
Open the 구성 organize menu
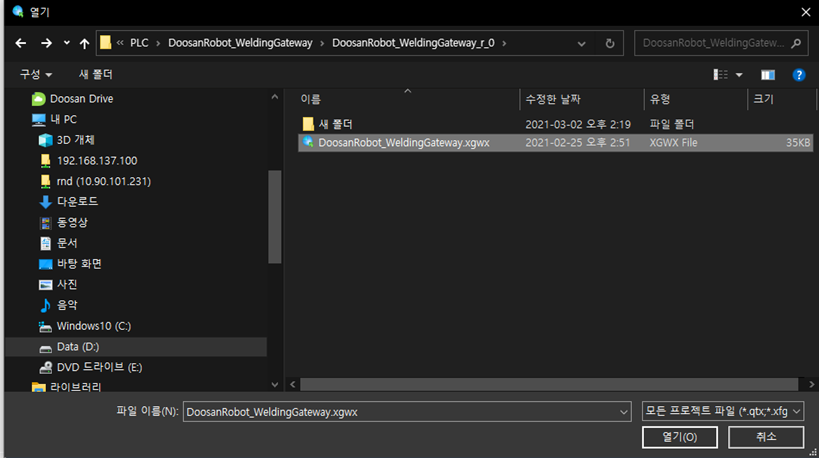tap(36, 75)
